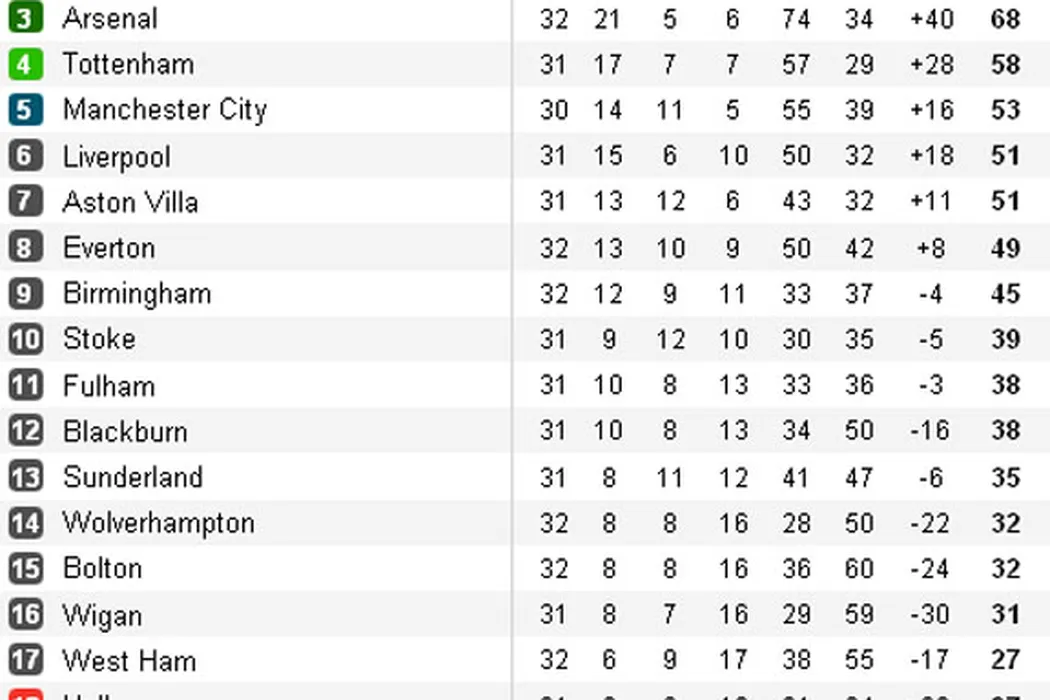Image resolution: width=1050 pixels, height=700 pixels.
Task: Select Stoke in the league table
Action: tap(99, 339)
